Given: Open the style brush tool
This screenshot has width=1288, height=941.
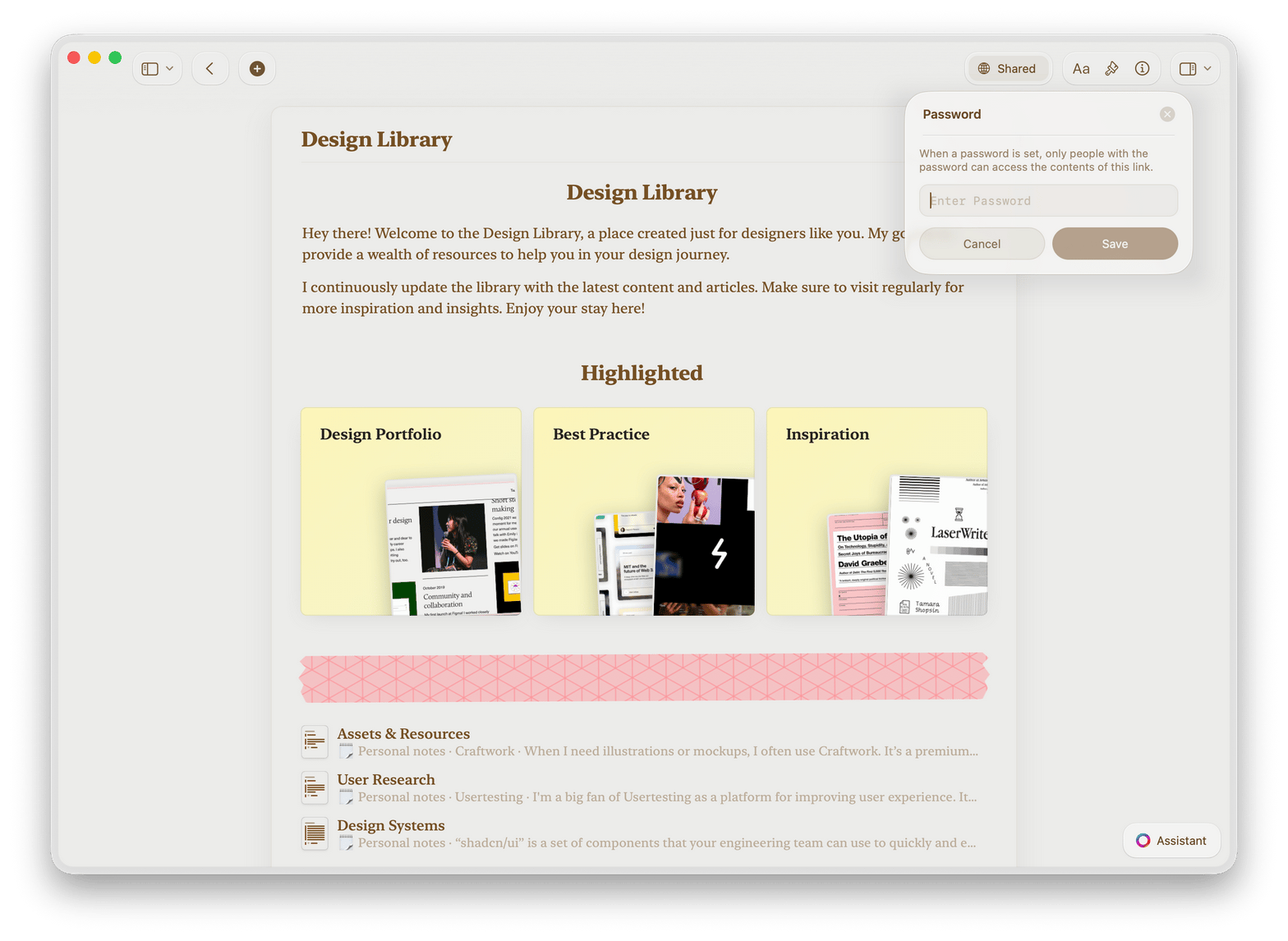Looking at the screenshot, I should click(x=1111, y=69).
